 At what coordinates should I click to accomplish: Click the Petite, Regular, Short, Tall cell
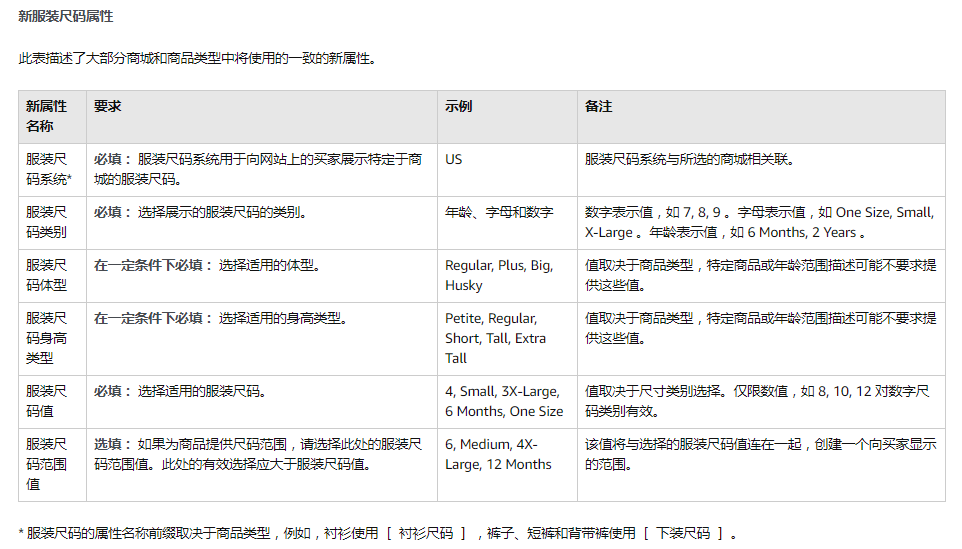pyautogui.click(x=507, y=339)
